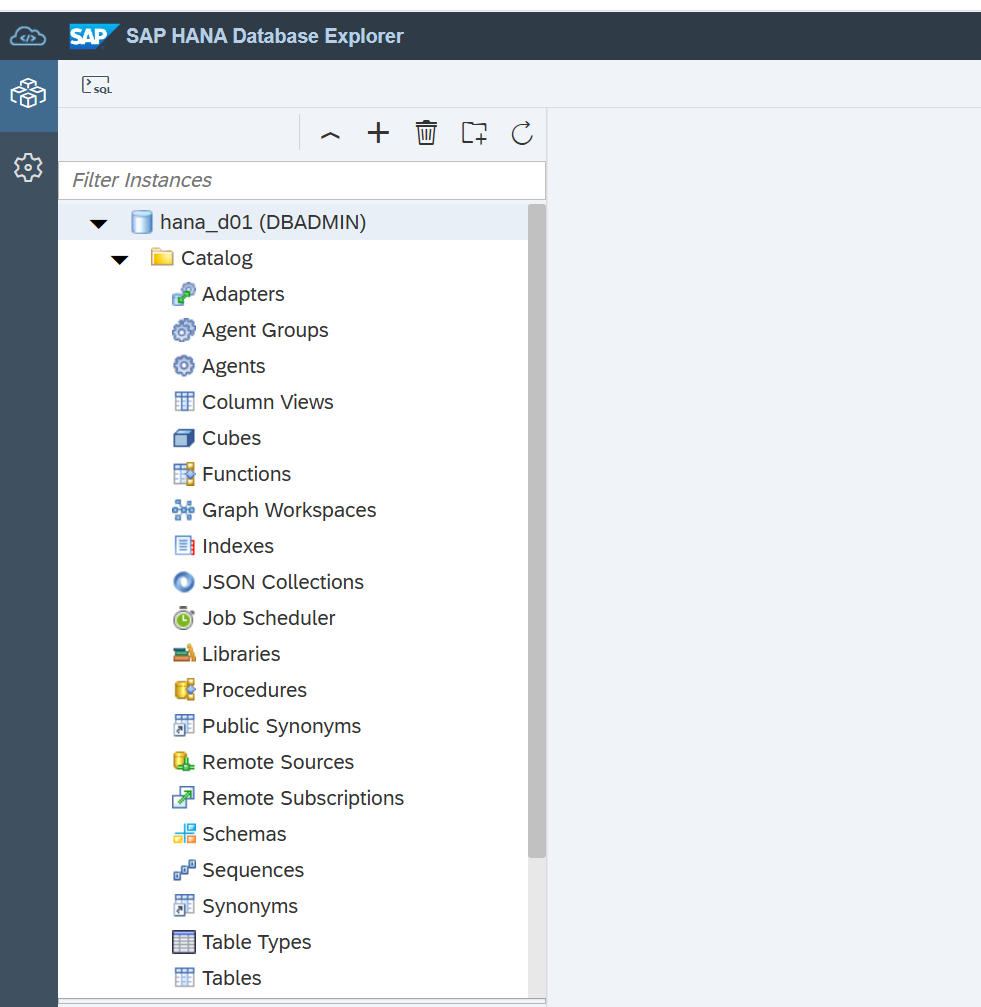Click the tree's vertical scrollbar
Screen dimensions: 981x1007
point(537,530)
